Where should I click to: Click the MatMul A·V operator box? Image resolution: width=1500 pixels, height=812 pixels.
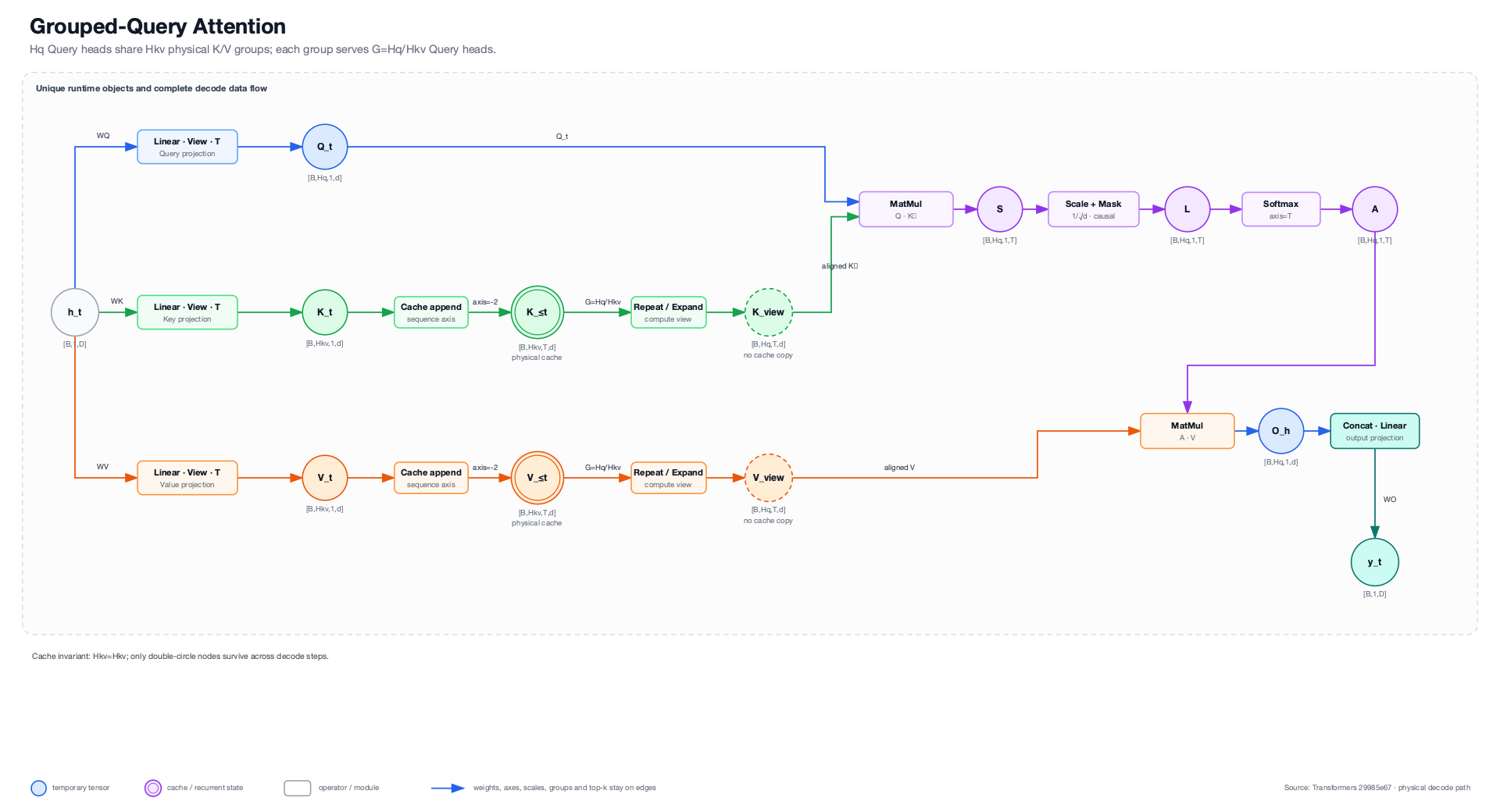[1187, 431]
